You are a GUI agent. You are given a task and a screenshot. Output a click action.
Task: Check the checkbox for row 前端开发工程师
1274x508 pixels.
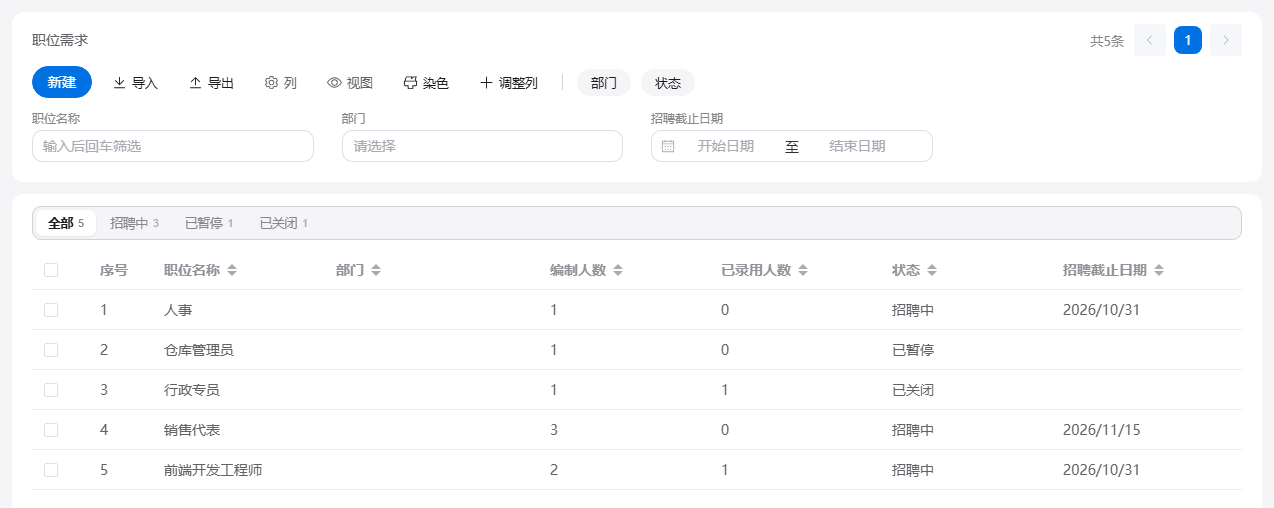pyautogui.click(x=51, y=470)
